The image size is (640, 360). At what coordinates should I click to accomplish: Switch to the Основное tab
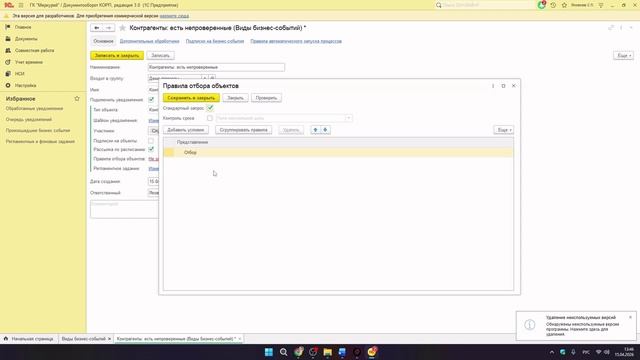pyautogui.click(x=103, y=41)
